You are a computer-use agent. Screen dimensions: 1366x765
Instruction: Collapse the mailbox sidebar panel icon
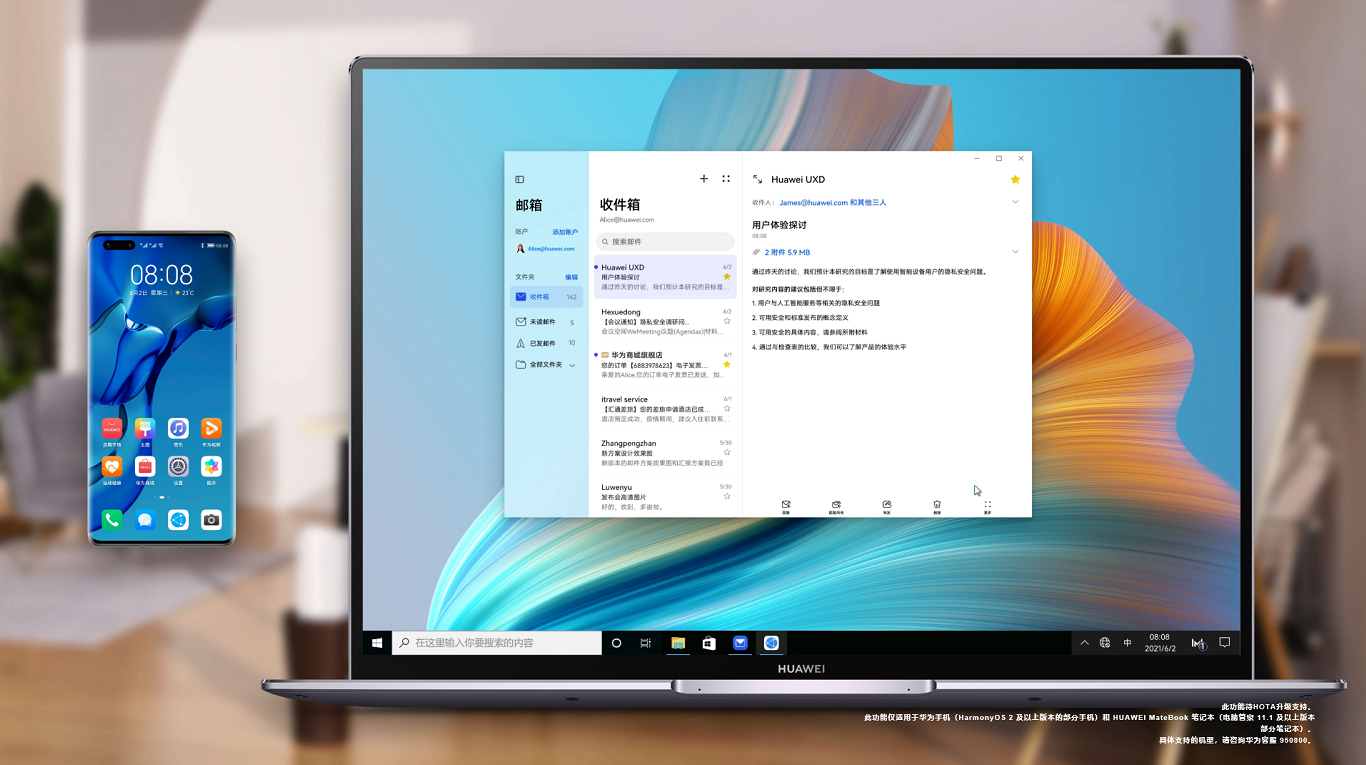pos(519,180)
